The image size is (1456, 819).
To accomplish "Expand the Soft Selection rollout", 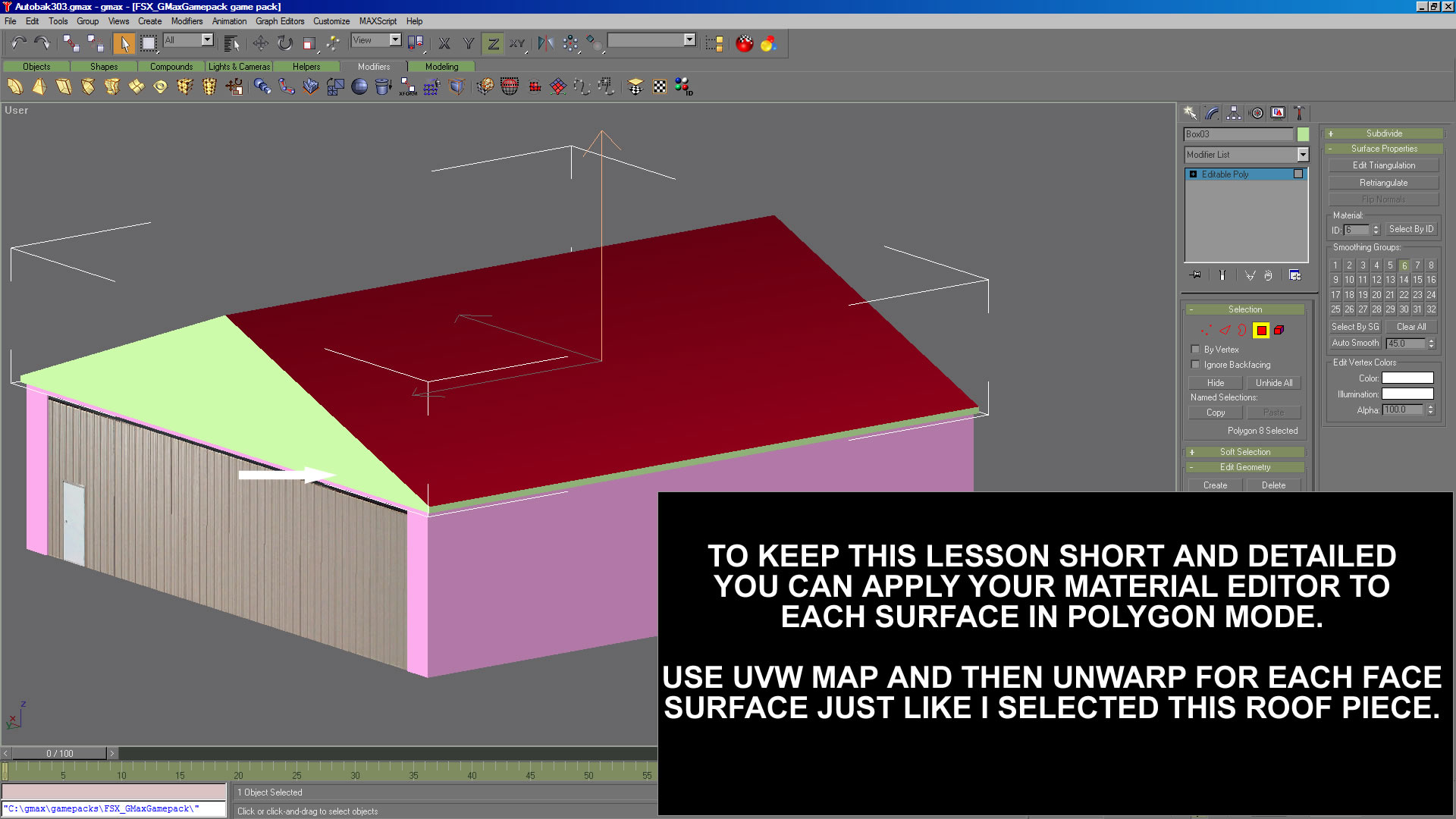I will 1244,452.
